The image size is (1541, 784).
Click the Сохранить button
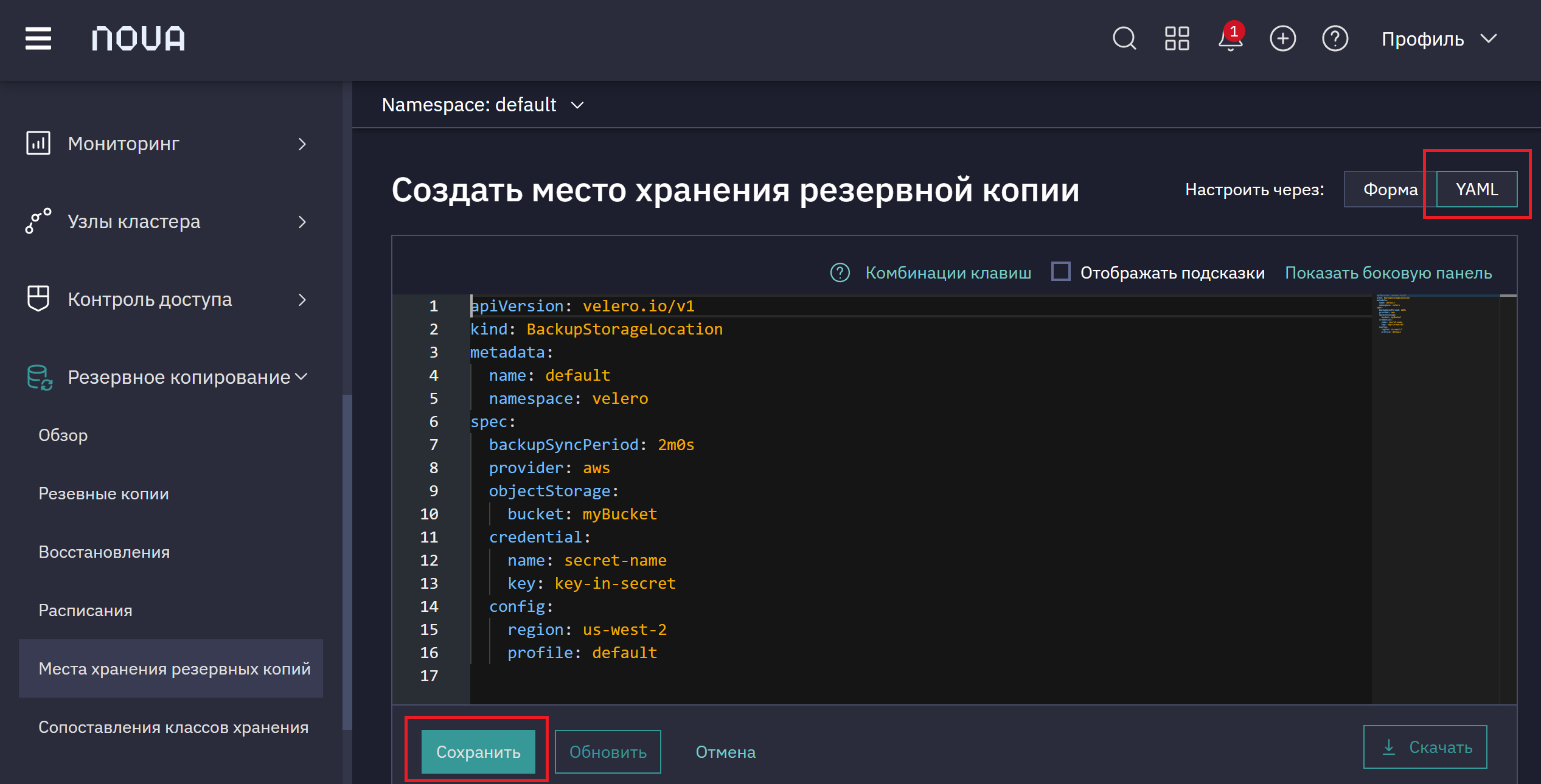[x=478, y=752]
